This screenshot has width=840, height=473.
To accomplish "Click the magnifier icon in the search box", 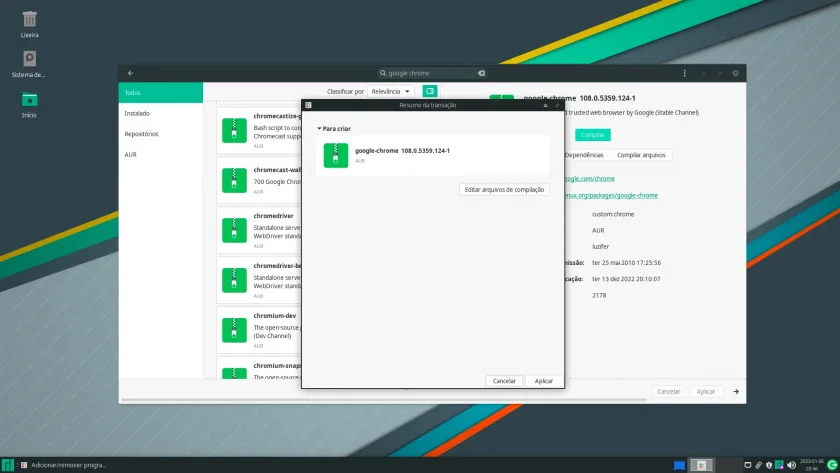I will [x=382, y=73].
